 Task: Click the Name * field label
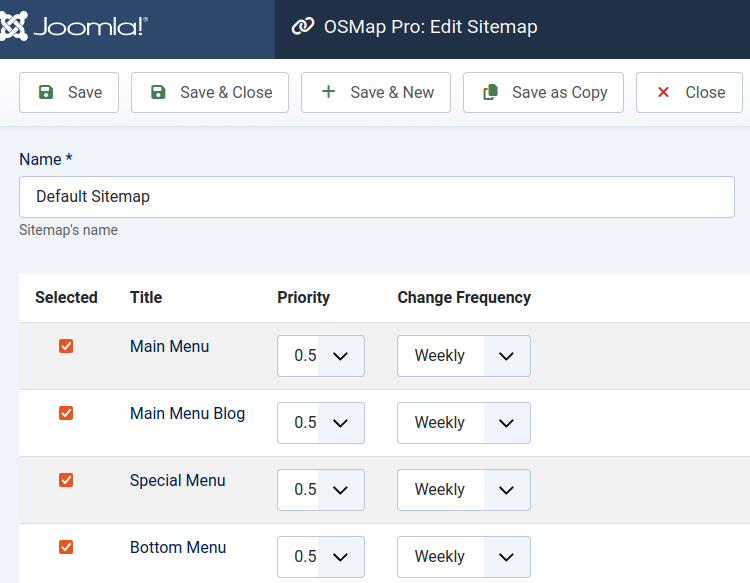46,159
